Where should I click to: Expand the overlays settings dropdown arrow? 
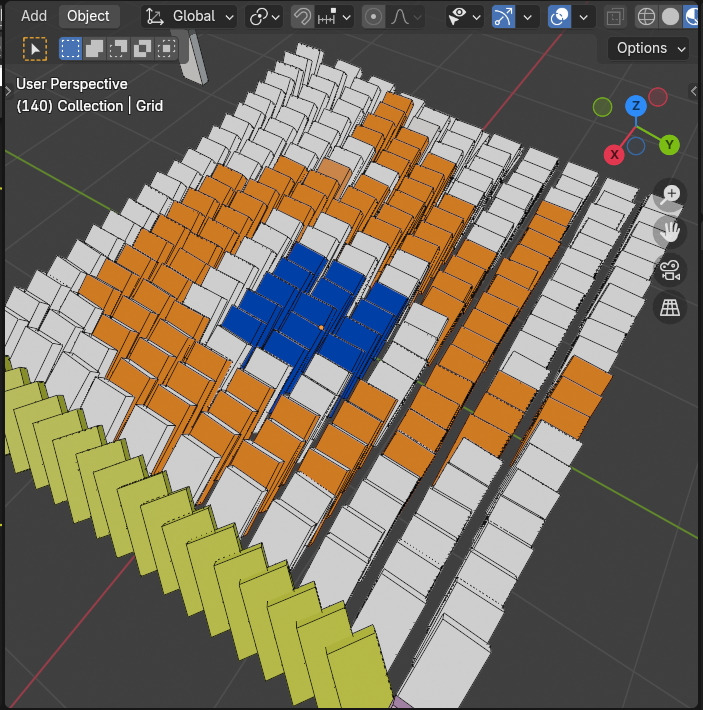coord(584,17)
